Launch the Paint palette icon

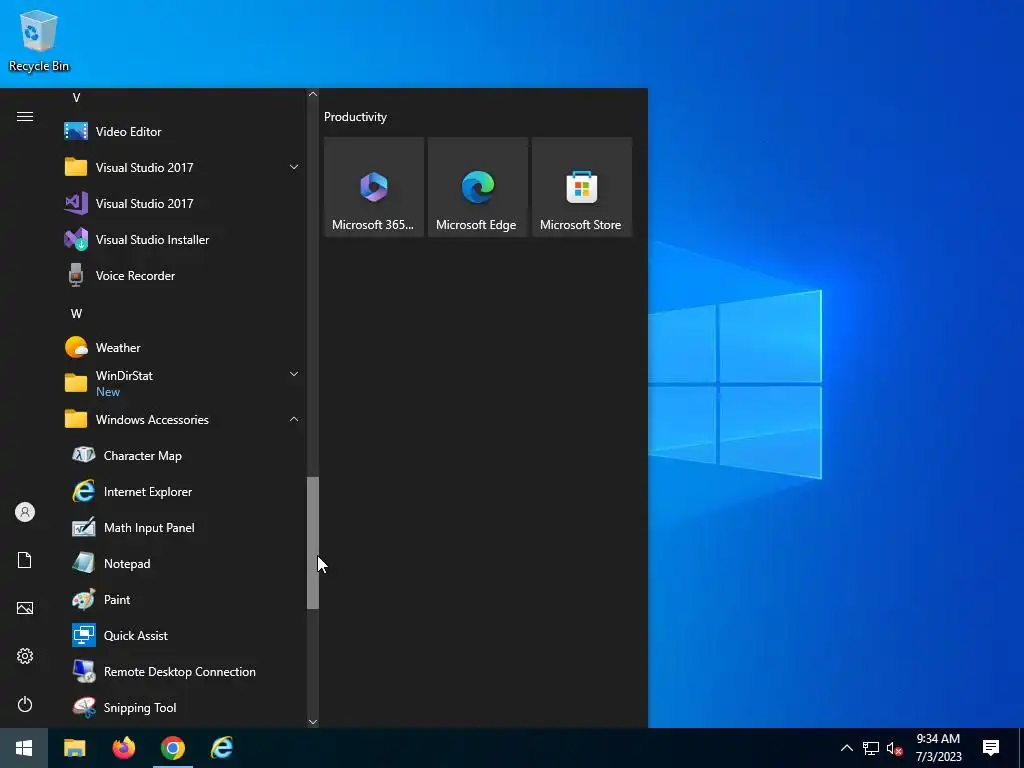(84, 599)
